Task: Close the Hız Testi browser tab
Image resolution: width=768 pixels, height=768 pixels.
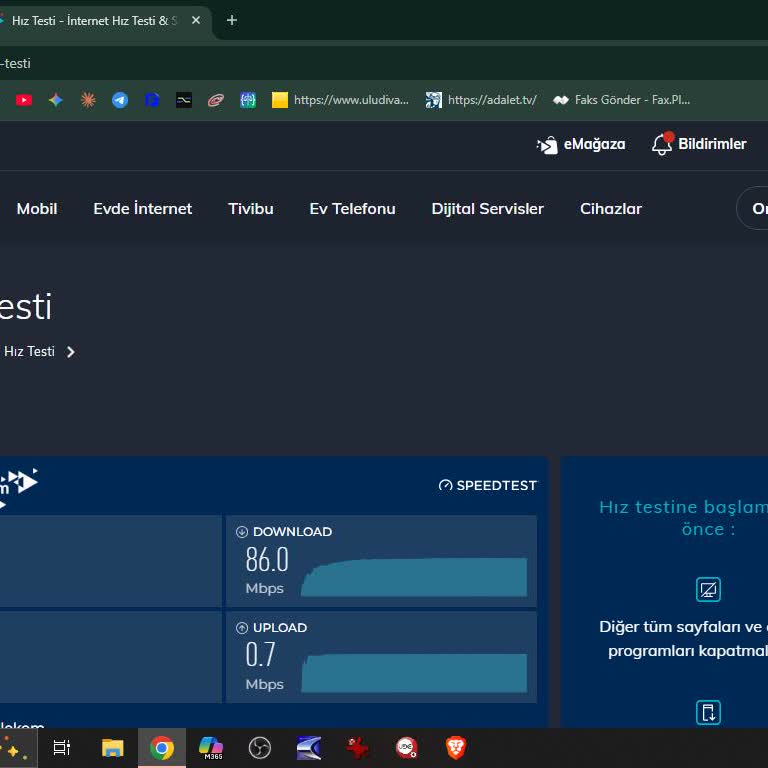Action: click(196, 20)
